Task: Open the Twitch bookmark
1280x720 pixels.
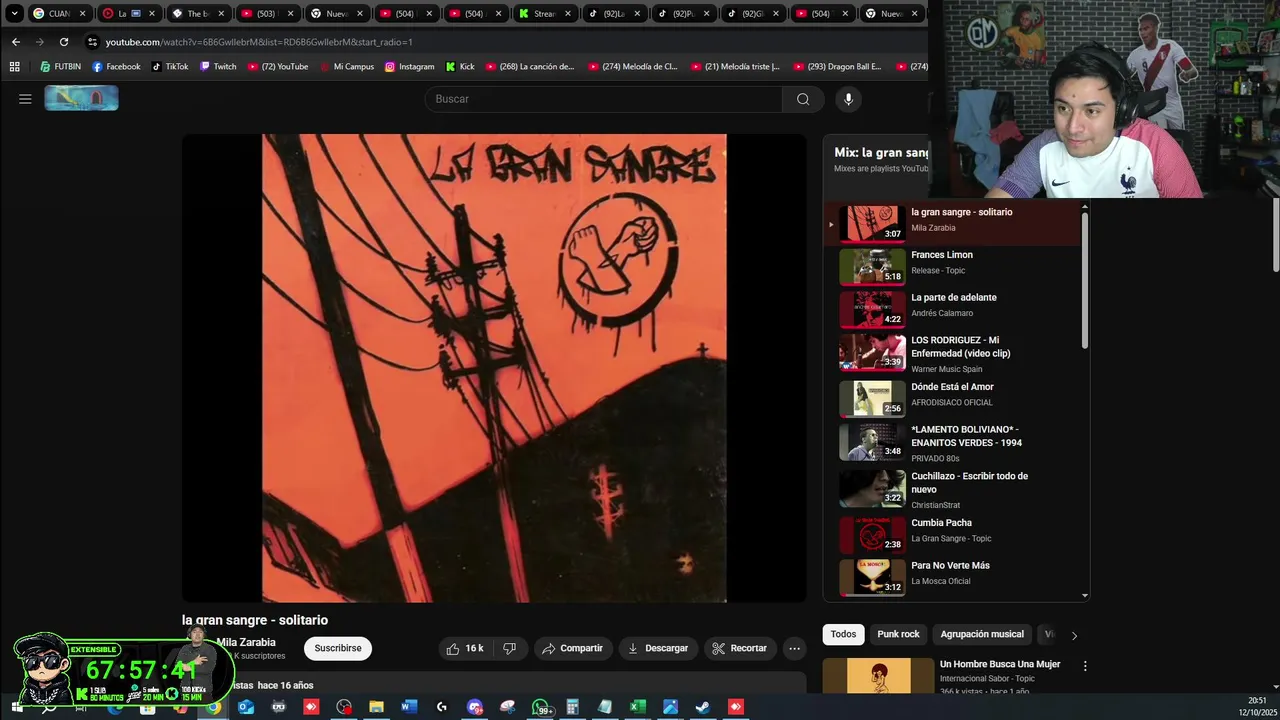Action: [218, 67]
